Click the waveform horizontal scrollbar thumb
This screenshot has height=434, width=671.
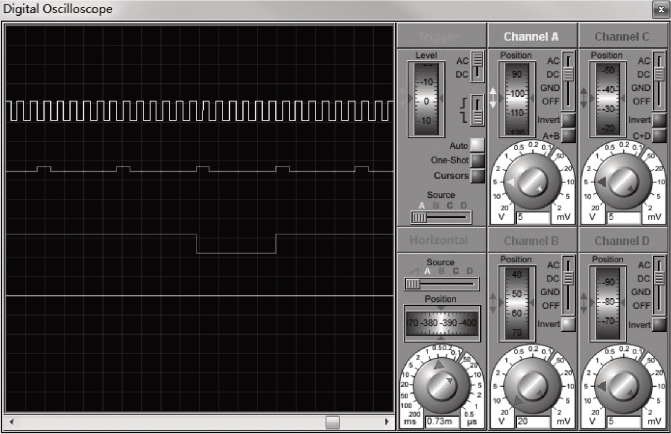(x=333, y=422)
